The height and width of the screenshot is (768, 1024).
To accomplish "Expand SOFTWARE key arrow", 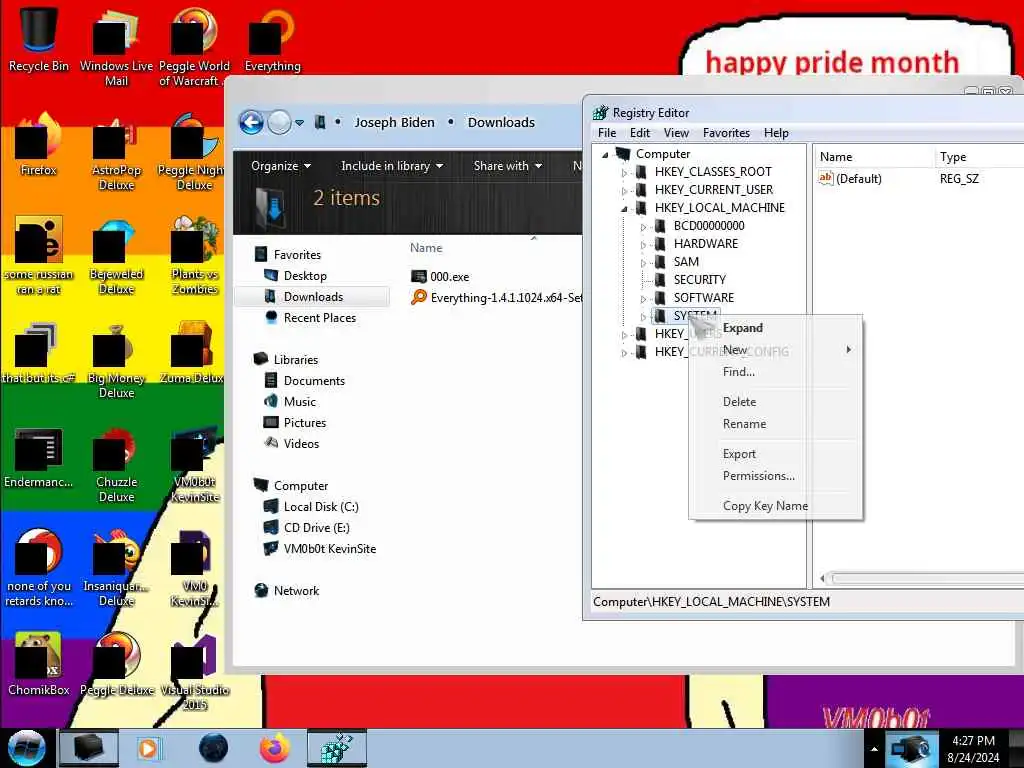I will coord(643,299).
